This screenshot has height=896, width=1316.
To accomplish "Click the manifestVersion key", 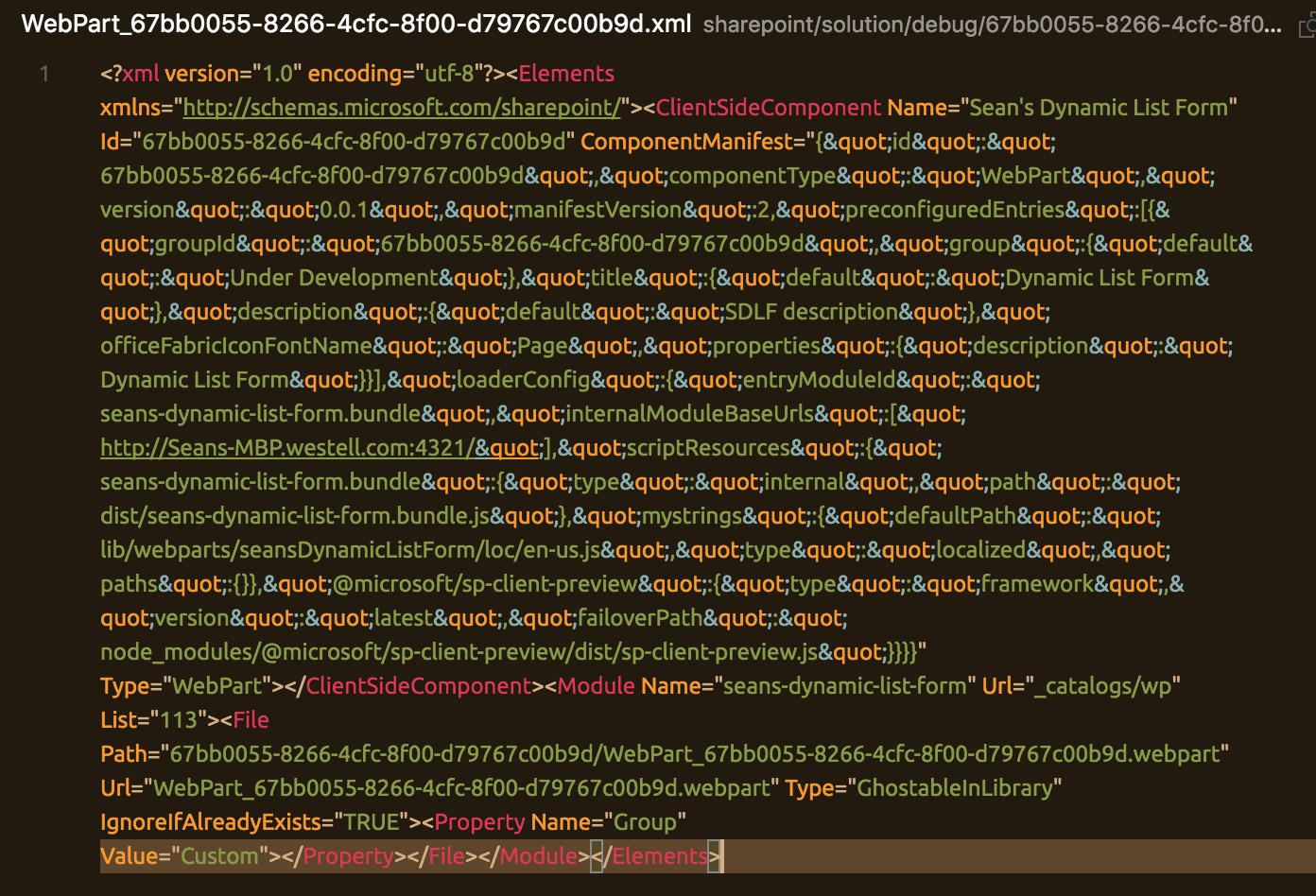I will pyautogui.click(x=597, y=210).
